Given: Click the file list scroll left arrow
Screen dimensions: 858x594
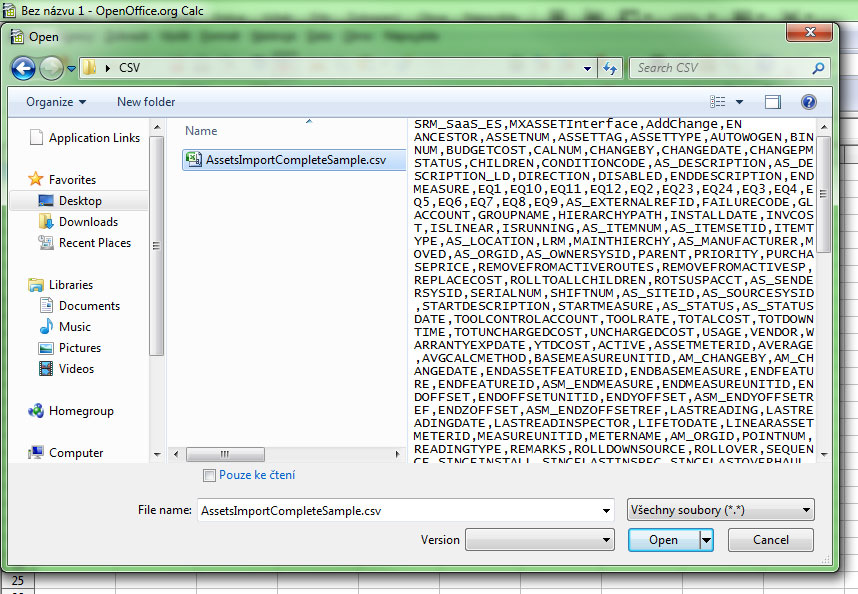Looking at the screenshot, I should pyautogui.click(x=176, y=454).
